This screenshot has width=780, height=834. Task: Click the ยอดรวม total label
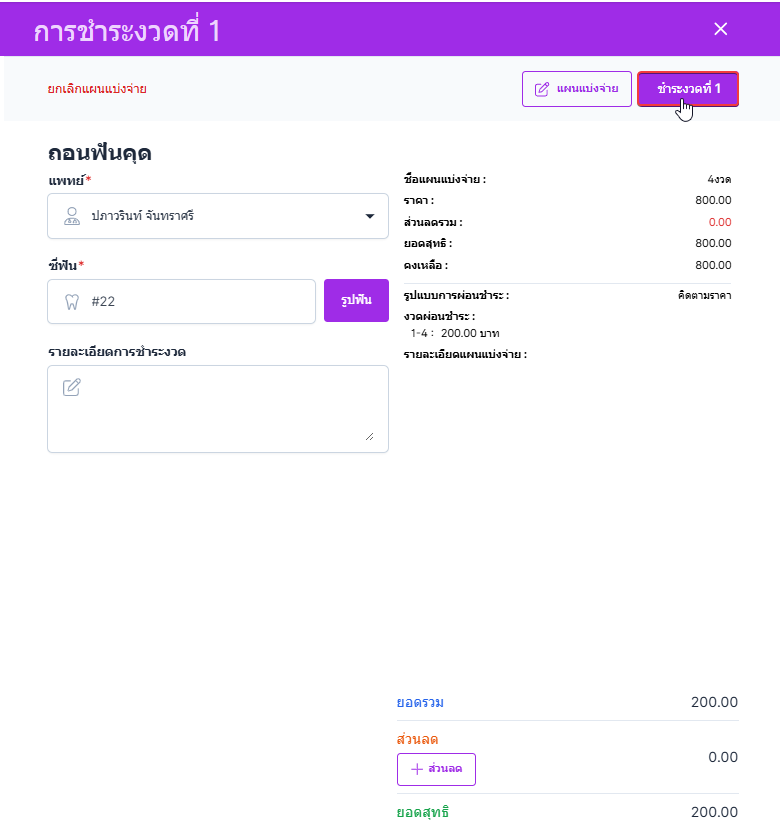click(x=420, y=702)
